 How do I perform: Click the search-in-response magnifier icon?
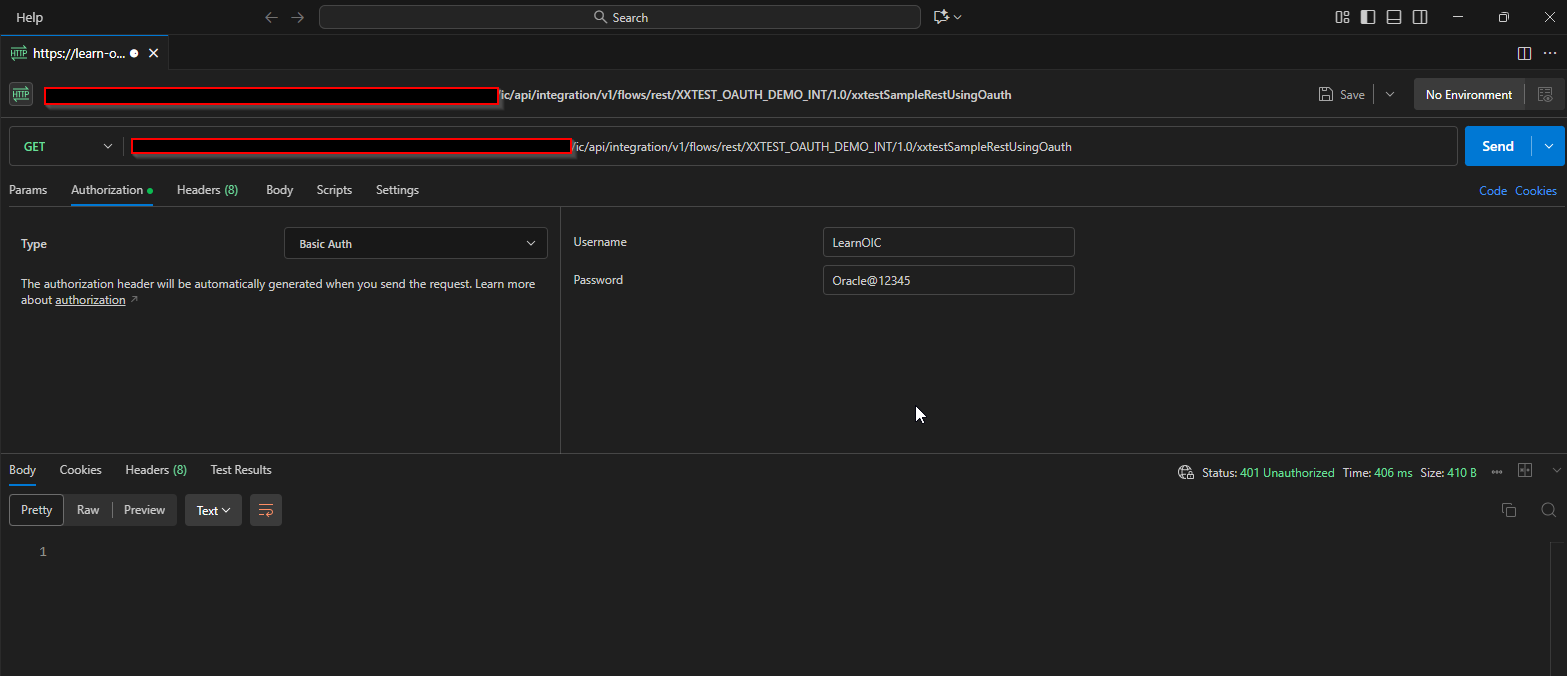point(1548,510)
